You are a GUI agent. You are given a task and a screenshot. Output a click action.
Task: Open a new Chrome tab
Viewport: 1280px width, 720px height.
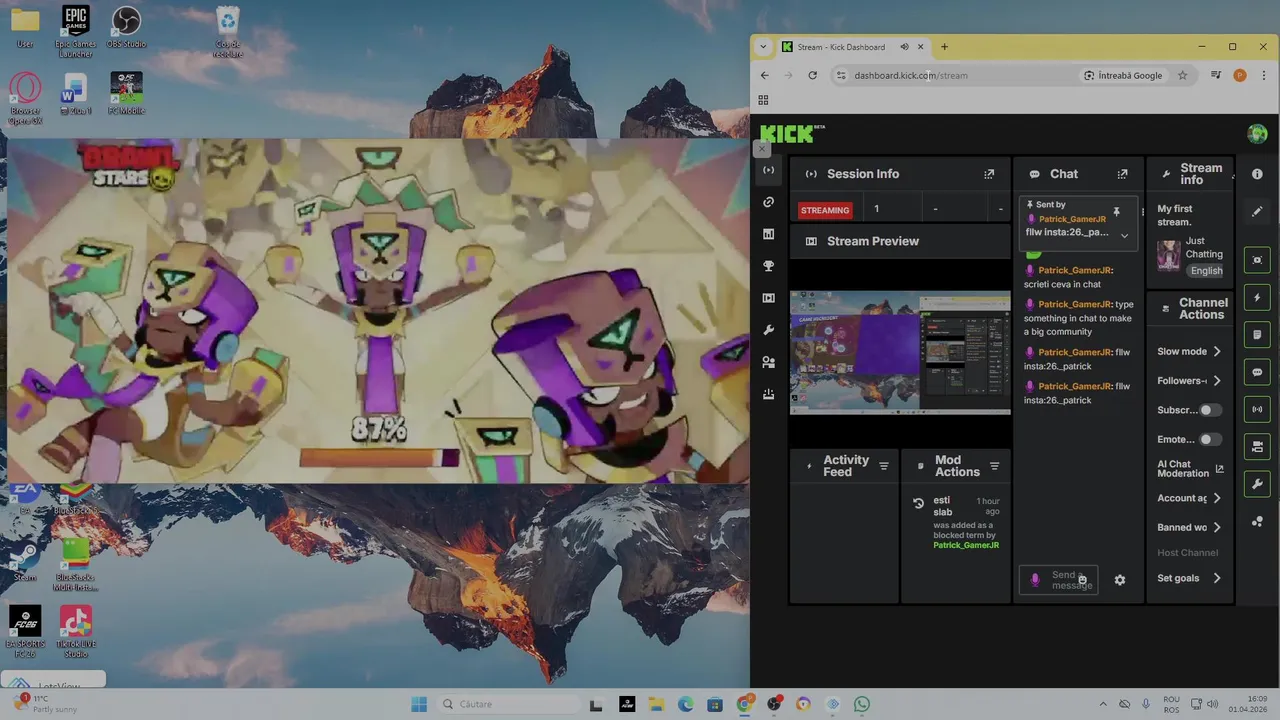pos(944,46)
